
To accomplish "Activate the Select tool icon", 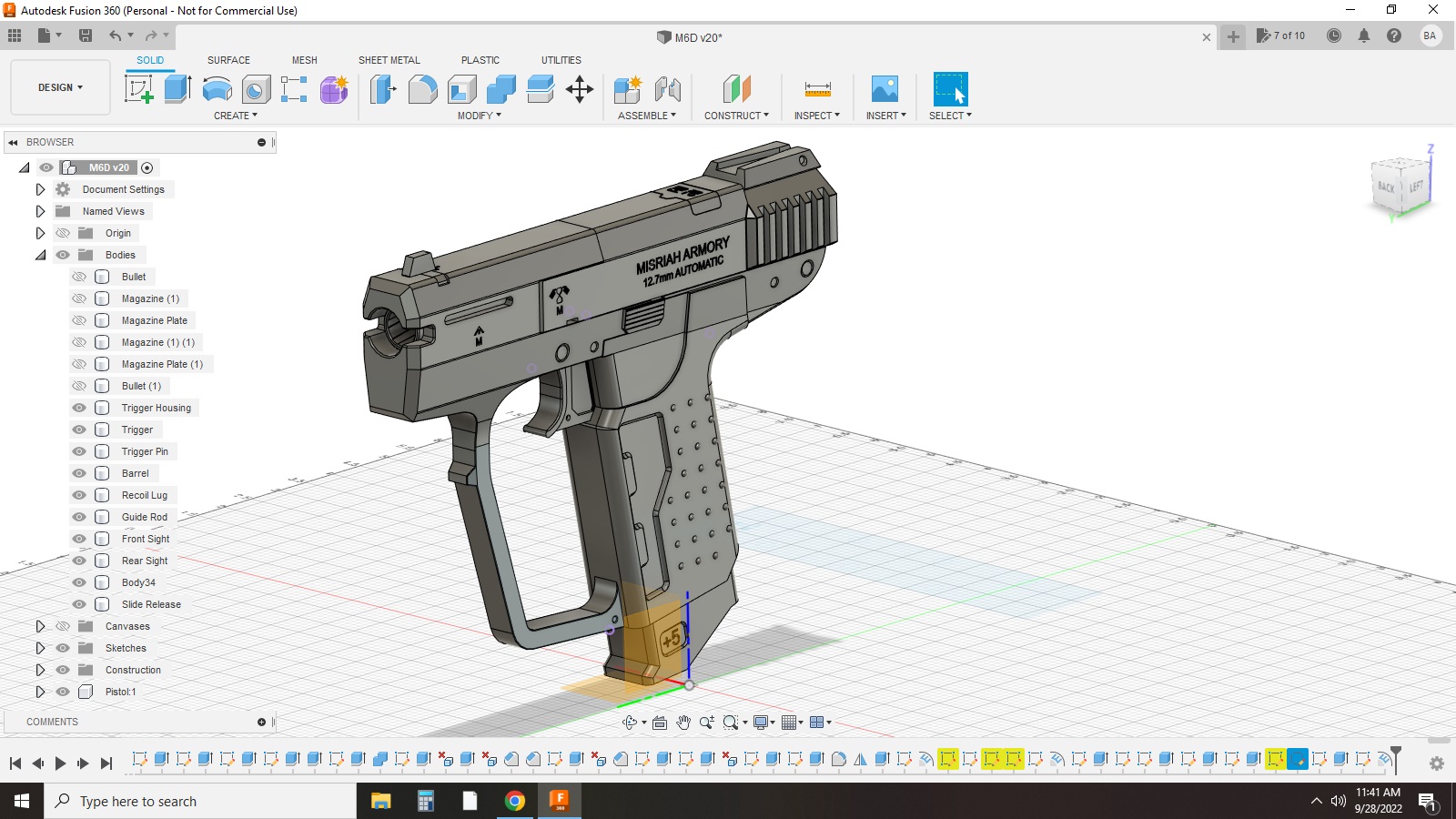I will click(950, 89).
